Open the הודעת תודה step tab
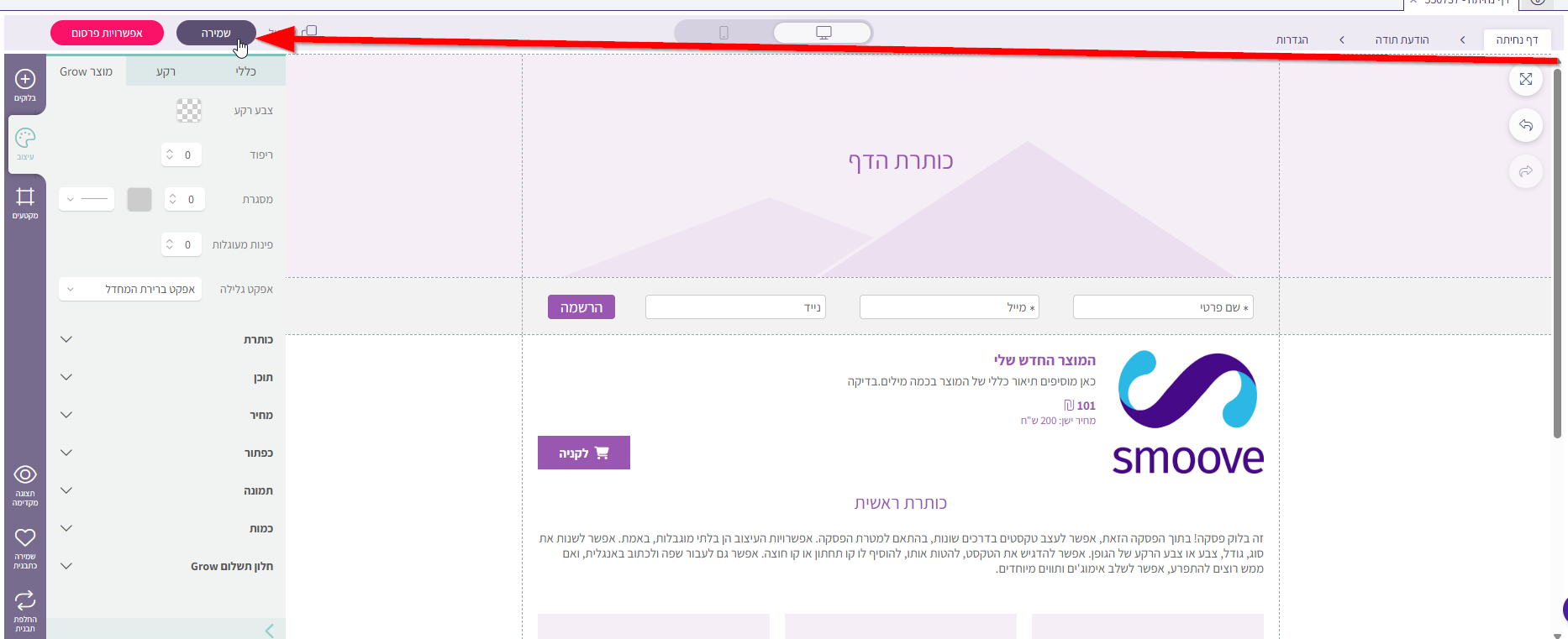 coord(1402,39)
